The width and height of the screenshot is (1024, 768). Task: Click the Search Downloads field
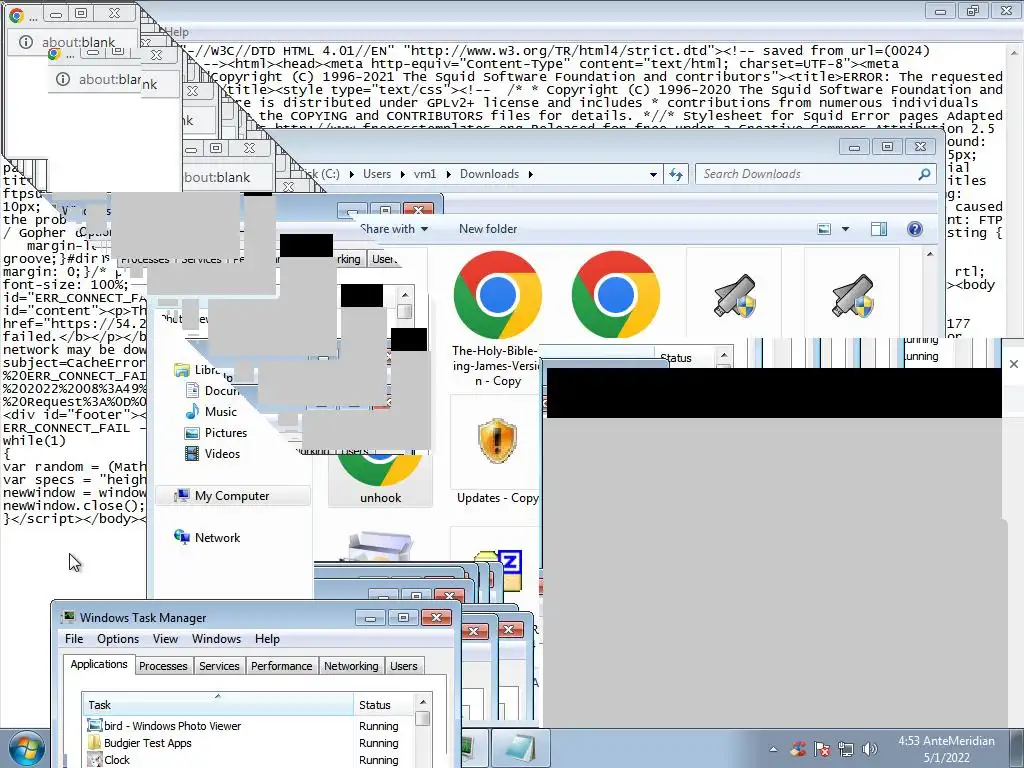tap(816, 174)
